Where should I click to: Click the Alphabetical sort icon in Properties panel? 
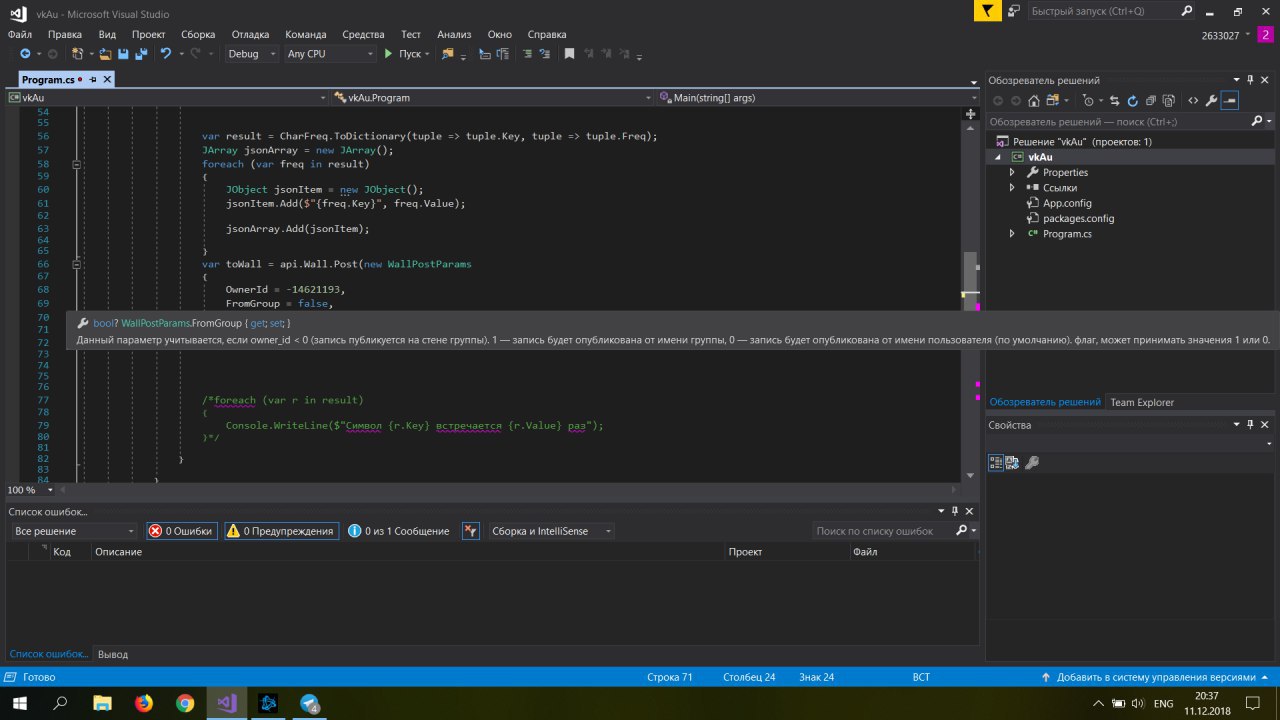[1012, 462]
